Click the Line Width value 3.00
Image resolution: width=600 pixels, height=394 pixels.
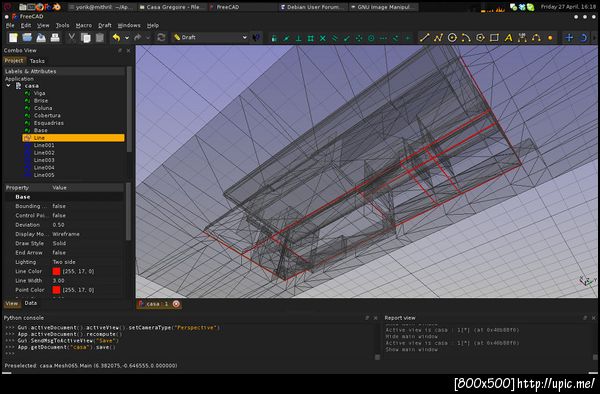pos(58,280)
